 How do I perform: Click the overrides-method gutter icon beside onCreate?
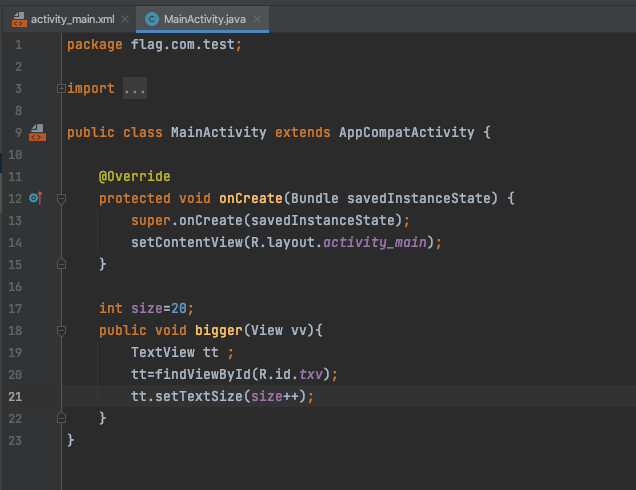coord(37,199)
